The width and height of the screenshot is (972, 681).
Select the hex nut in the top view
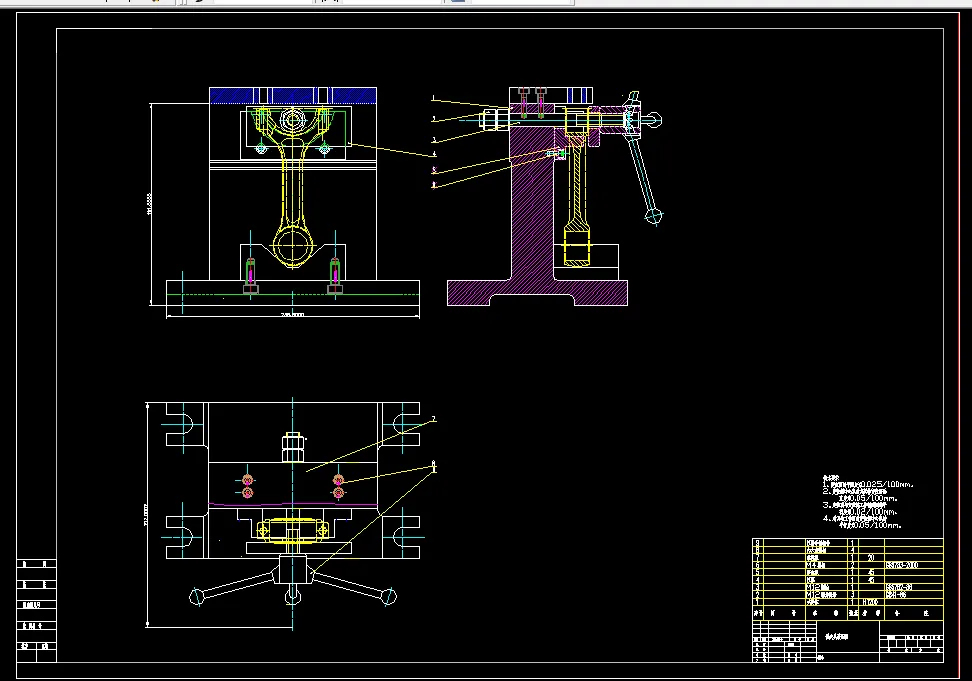point(293,447)
